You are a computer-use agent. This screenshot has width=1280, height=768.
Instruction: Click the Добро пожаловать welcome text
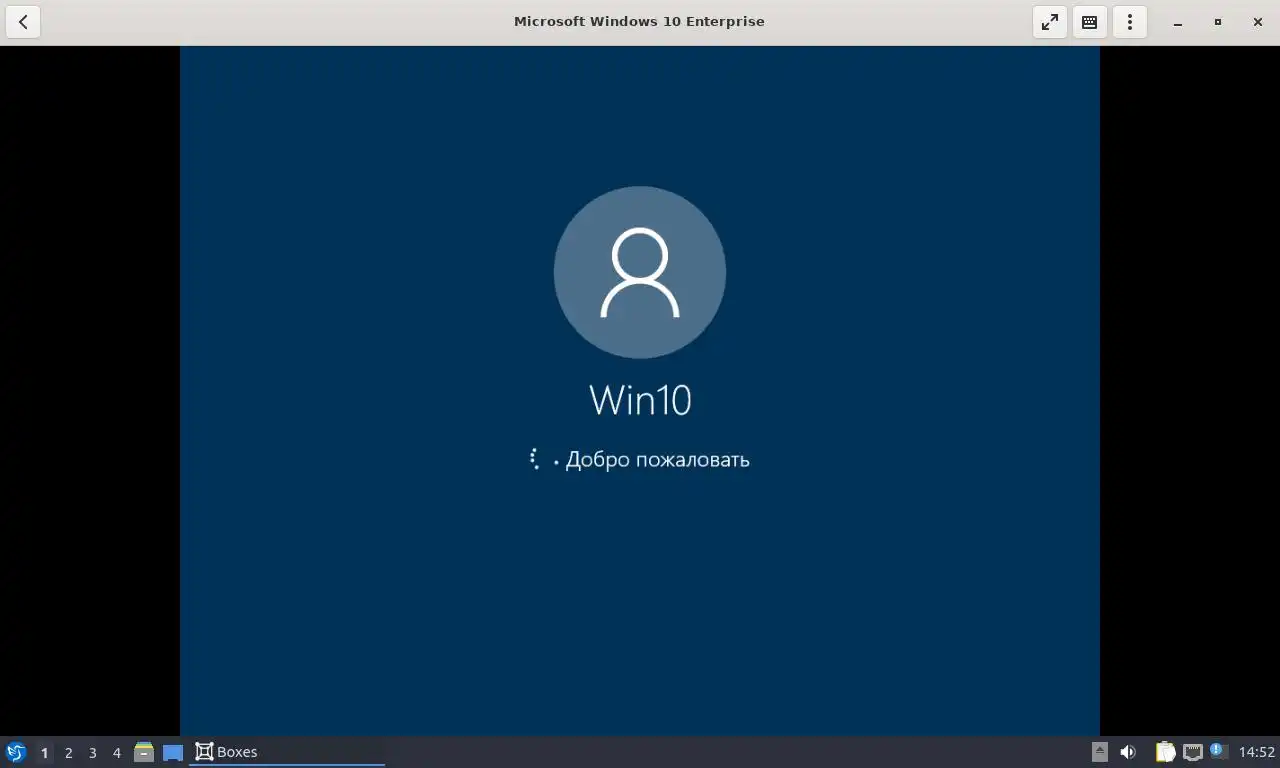coord(657,460)
